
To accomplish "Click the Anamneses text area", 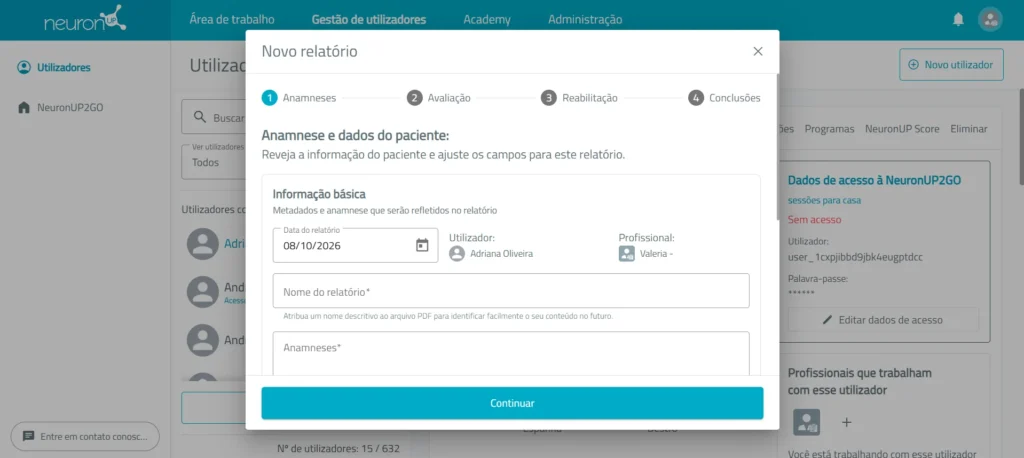I will pos(511,353).
